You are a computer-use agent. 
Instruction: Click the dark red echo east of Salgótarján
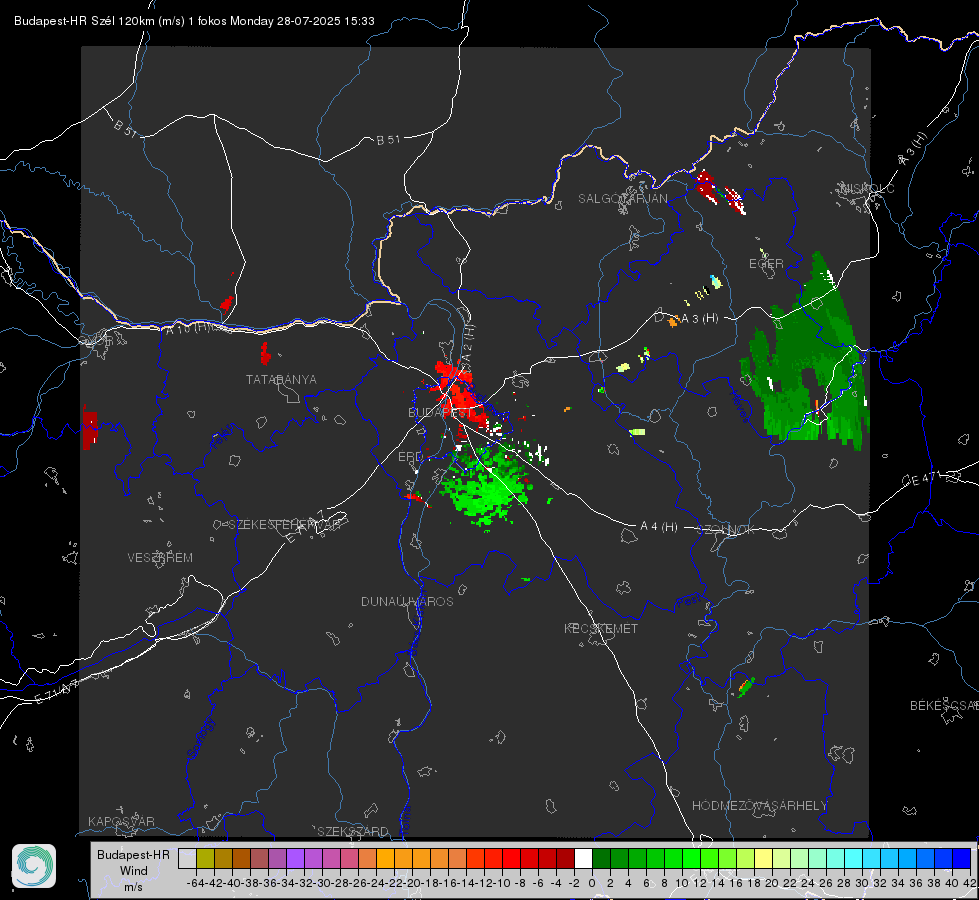720,192
